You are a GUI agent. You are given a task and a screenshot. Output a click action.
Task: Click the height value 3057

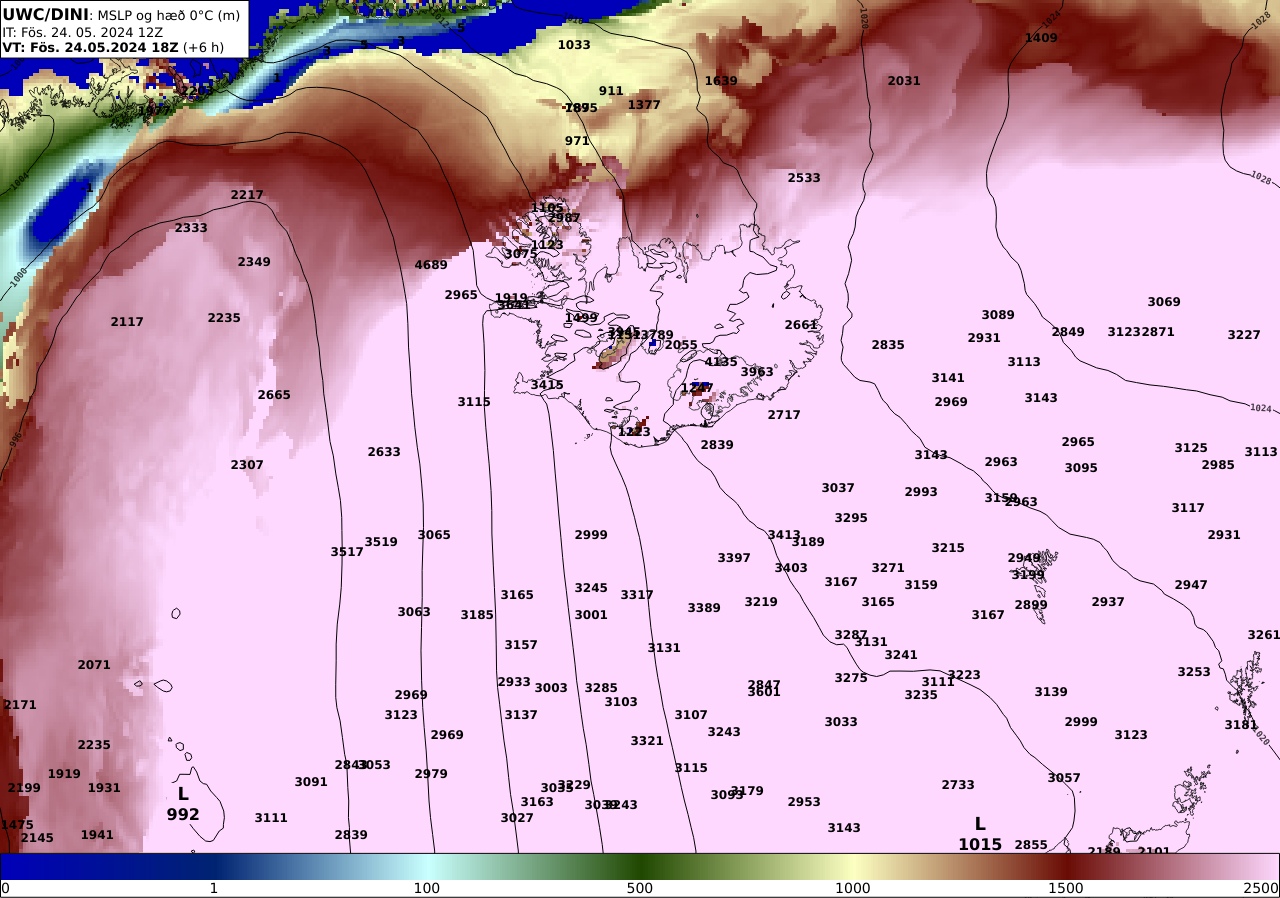click(1064, 778)
